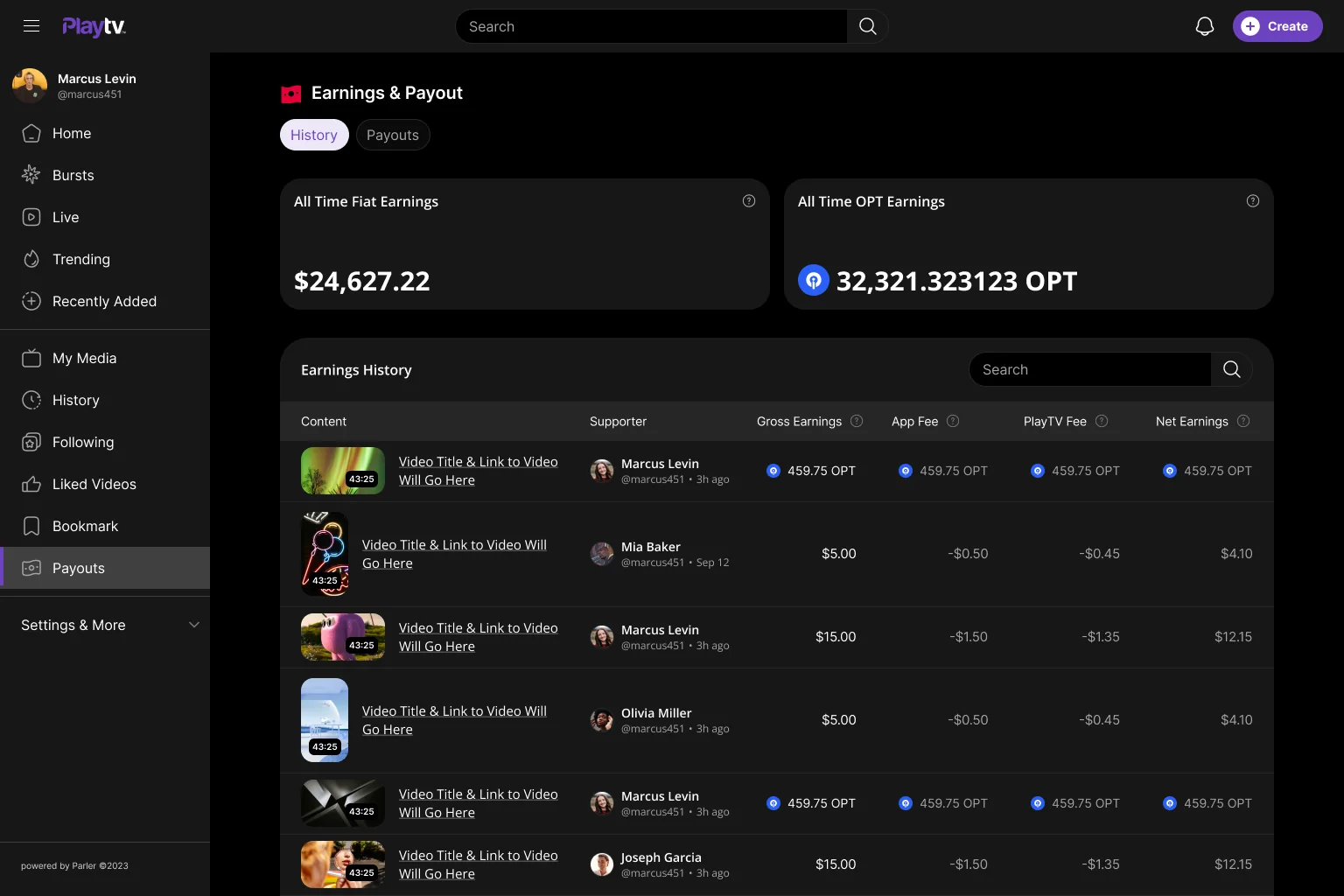The image size is (1344, 896).
Task: Click the Liked Videos thumbs-up icon
Action: pos(31,484)
